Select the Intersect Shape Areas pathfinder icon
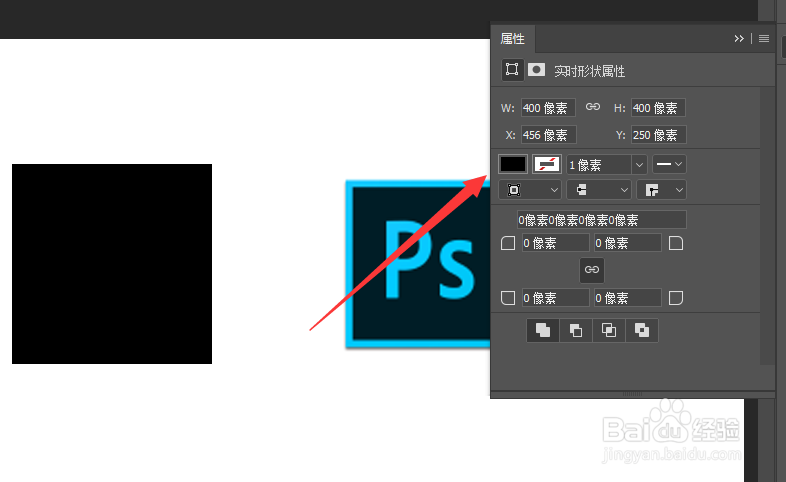 point(609,330)
